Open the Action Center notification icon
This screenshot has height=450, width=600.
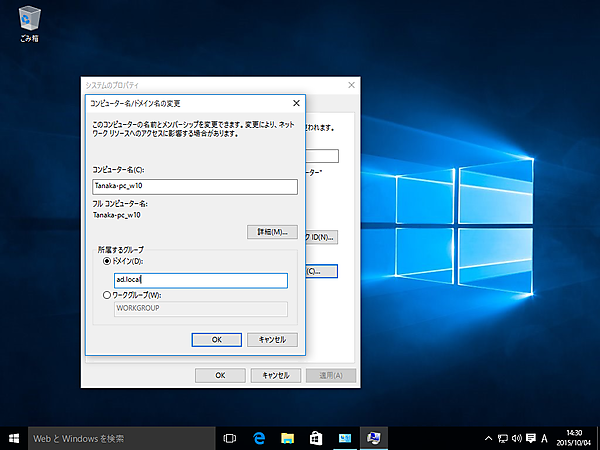(x=530, y=438)
